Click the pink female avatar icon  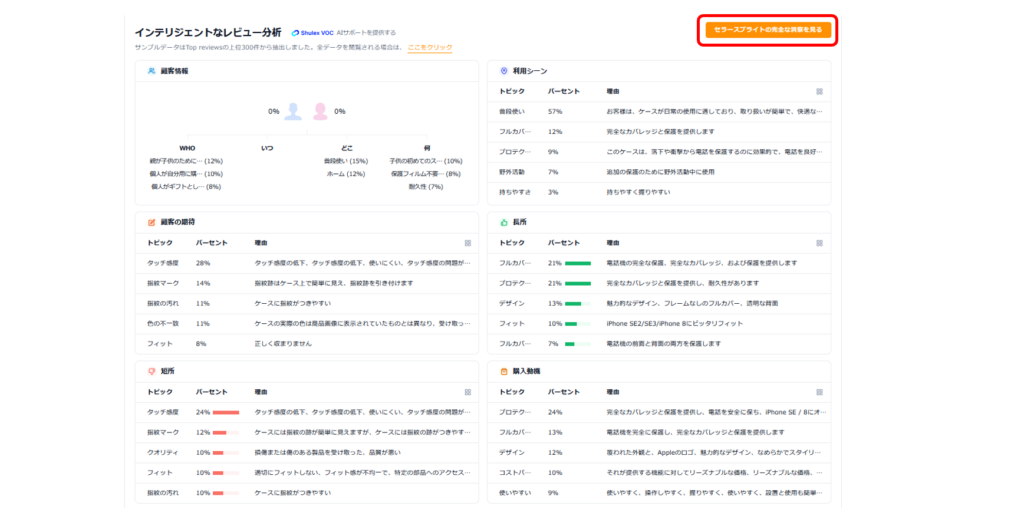point(321,111)
